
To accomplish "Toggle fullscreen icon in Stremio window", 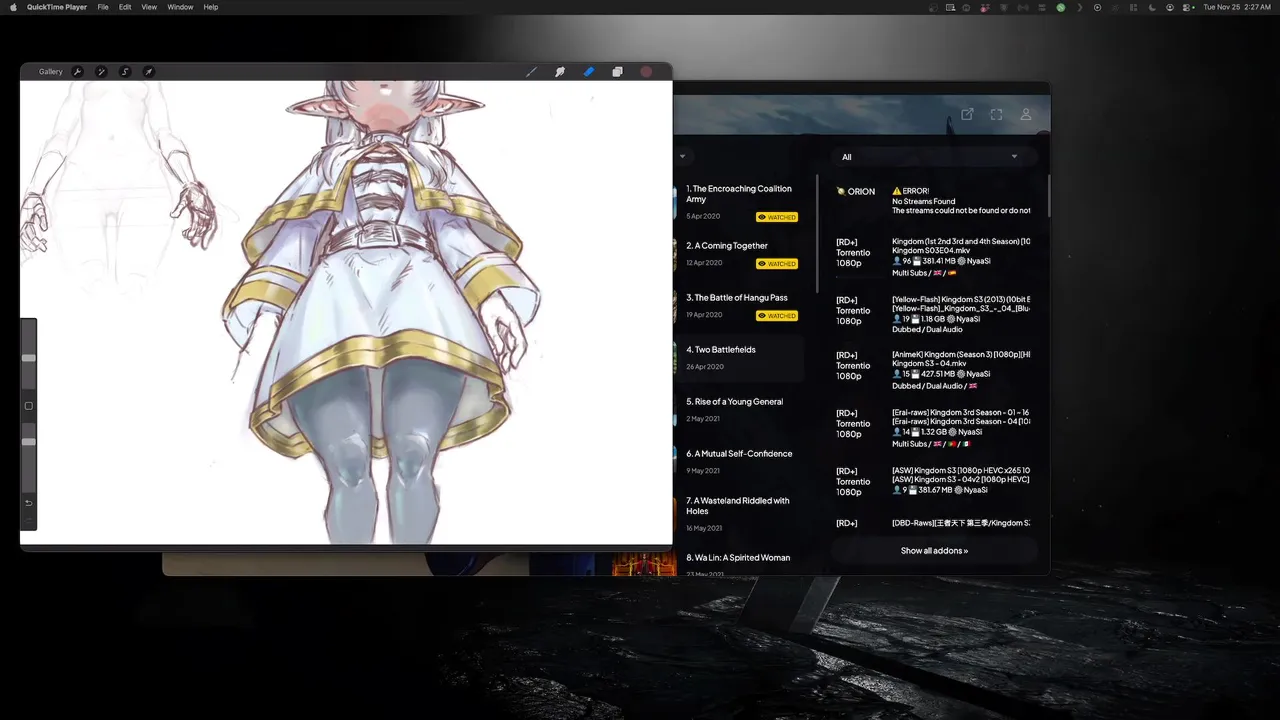I will 996,115.
